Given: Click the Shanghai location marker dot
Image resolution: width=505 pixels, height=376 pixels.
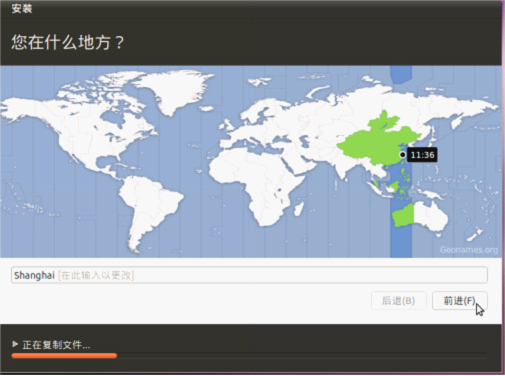Looking at the screenshot, I should 402,155.
